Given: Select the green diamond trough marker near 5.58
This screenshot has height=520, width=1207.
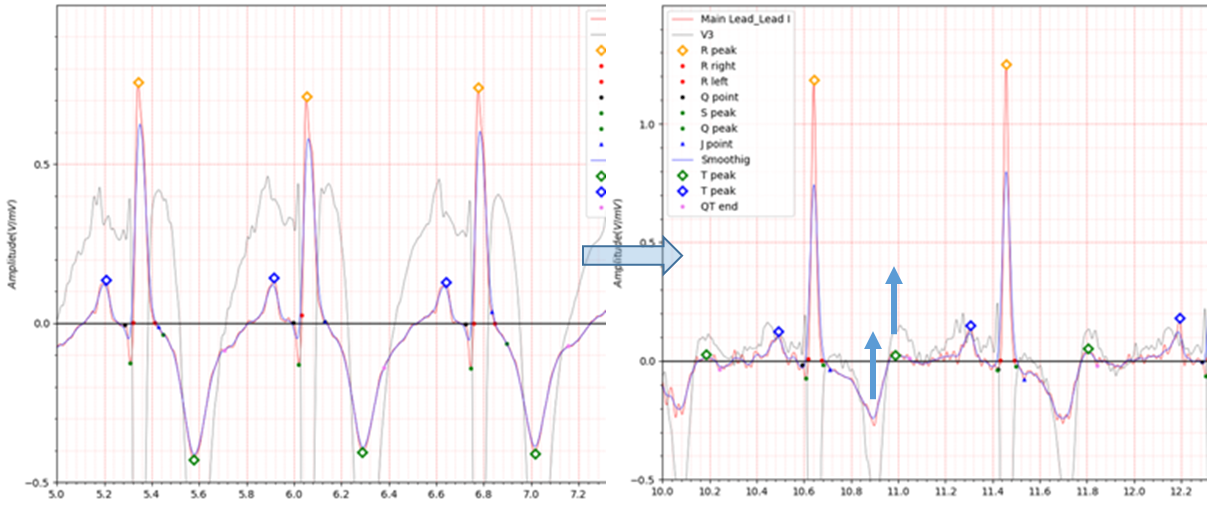Looking at the screenshot, I should click(x=194, y=460).
